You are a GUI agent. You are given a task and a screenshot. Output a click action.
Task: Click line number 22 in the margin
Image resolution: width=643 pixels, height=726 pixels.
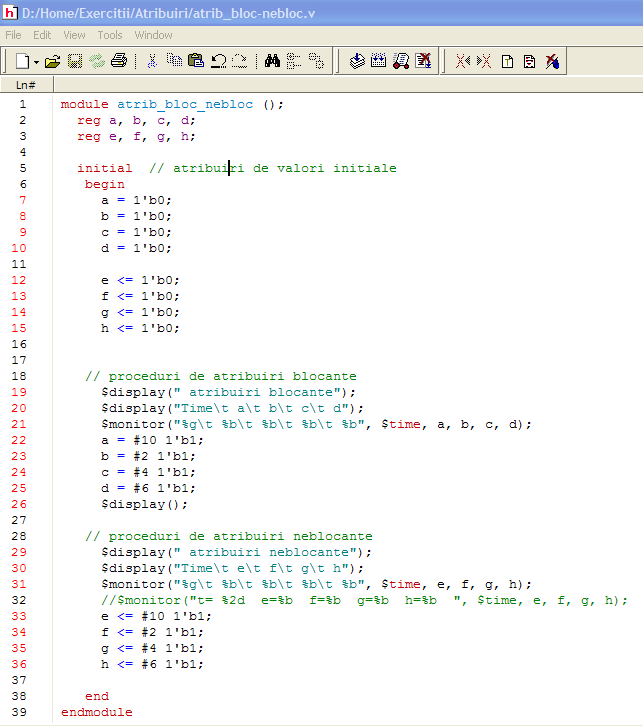coord(19,440)
